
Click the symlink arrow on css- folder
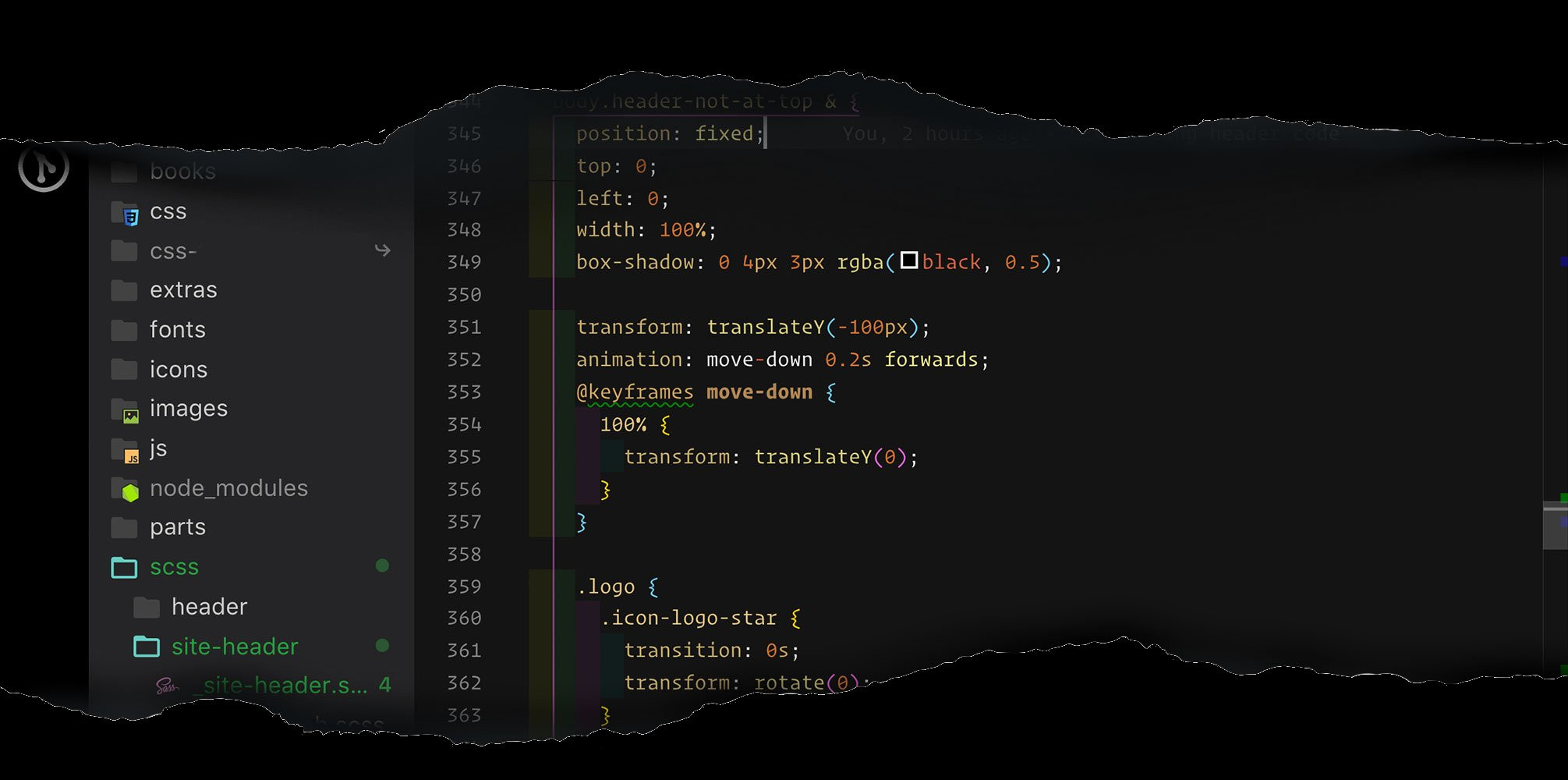coord(382,250)
